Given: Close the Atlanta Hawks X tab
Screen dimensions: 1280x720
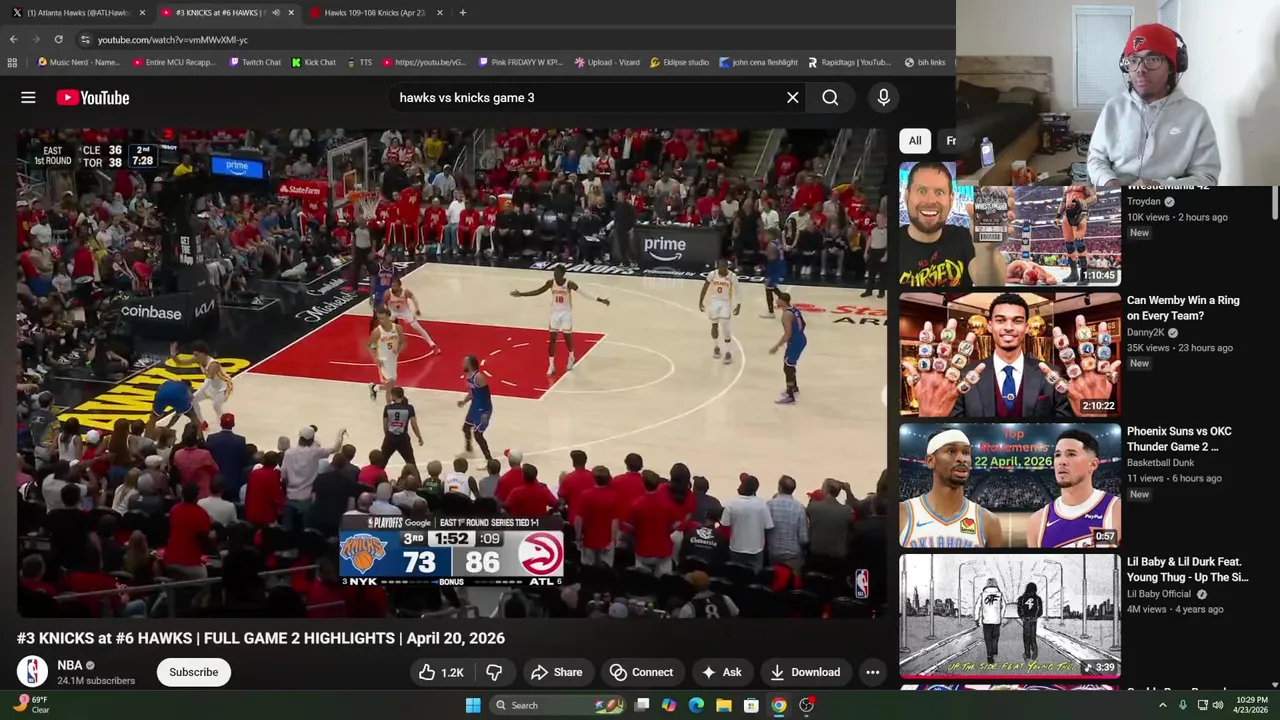Looking at the screenshot, I should click(142, 13).
